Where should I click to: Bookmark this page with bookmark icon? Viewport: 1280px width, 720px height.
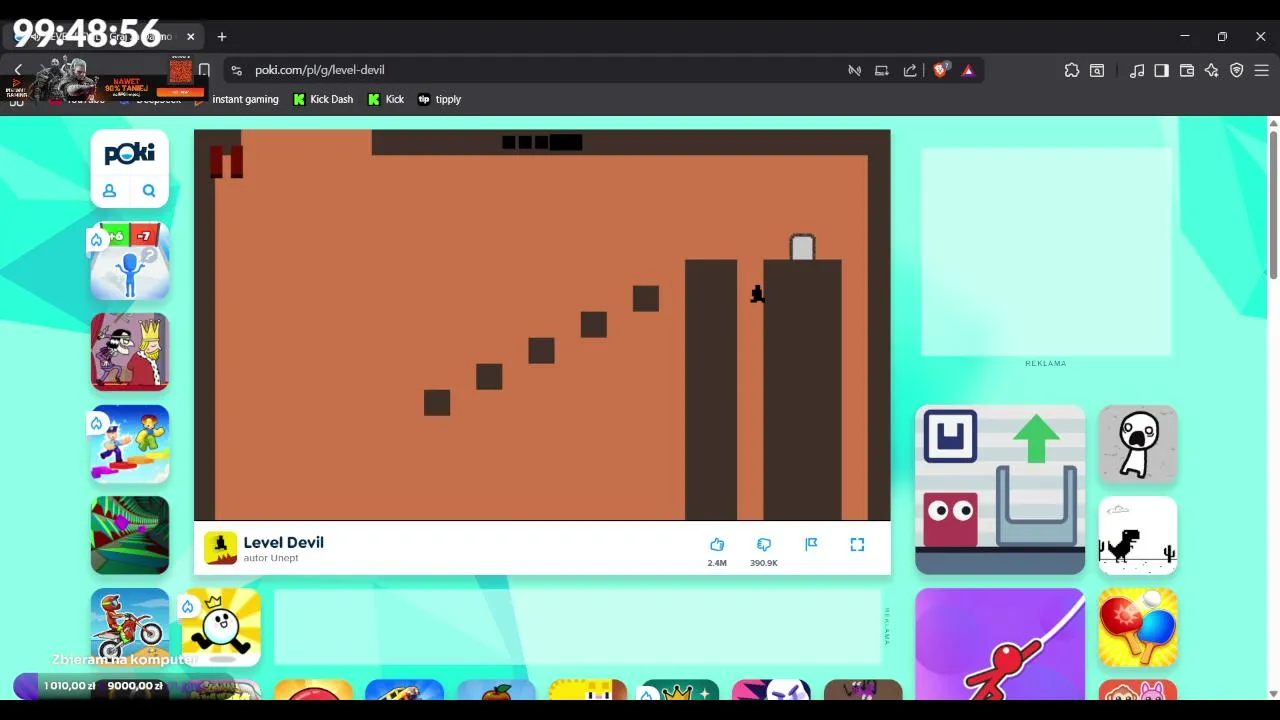pyautogui.click(x=204, y=70)
